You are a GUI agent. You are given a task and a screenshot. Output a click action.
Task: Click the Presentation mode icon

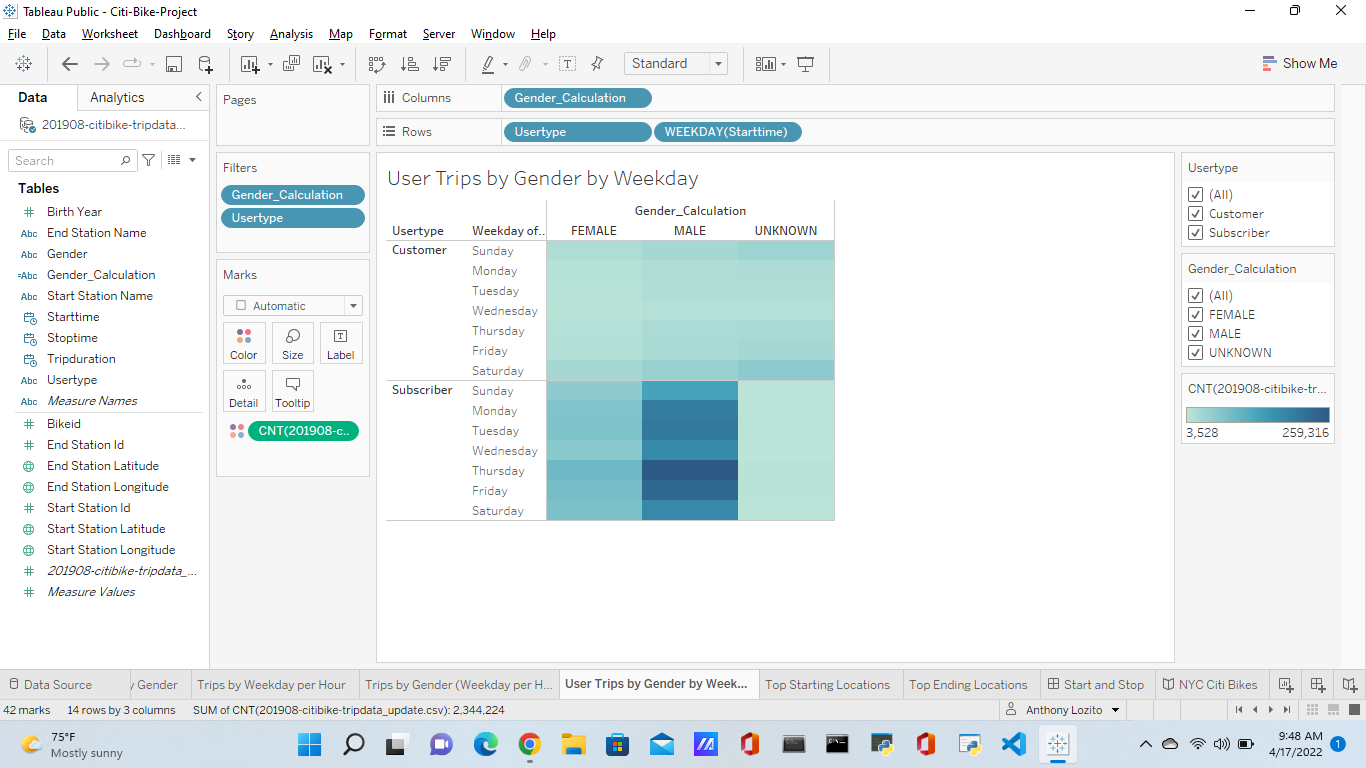805,64
